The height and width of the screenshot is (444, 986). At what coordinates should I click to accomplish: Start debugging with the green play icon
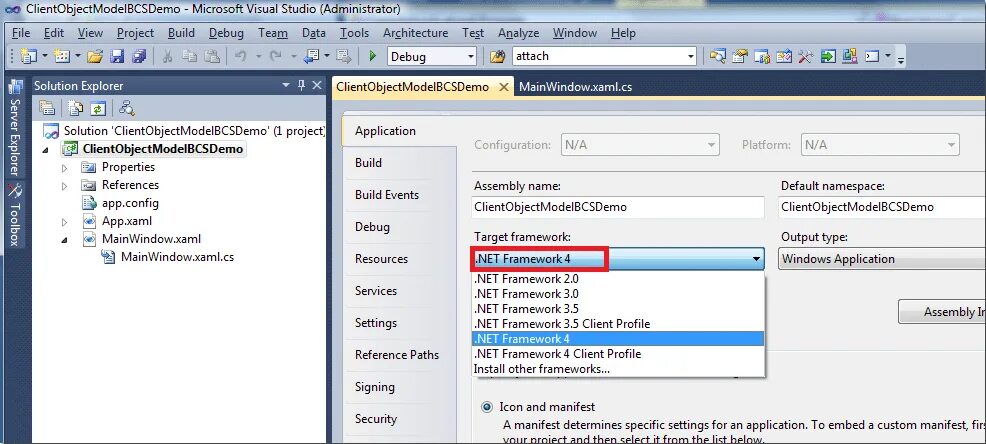pos(372,57)
